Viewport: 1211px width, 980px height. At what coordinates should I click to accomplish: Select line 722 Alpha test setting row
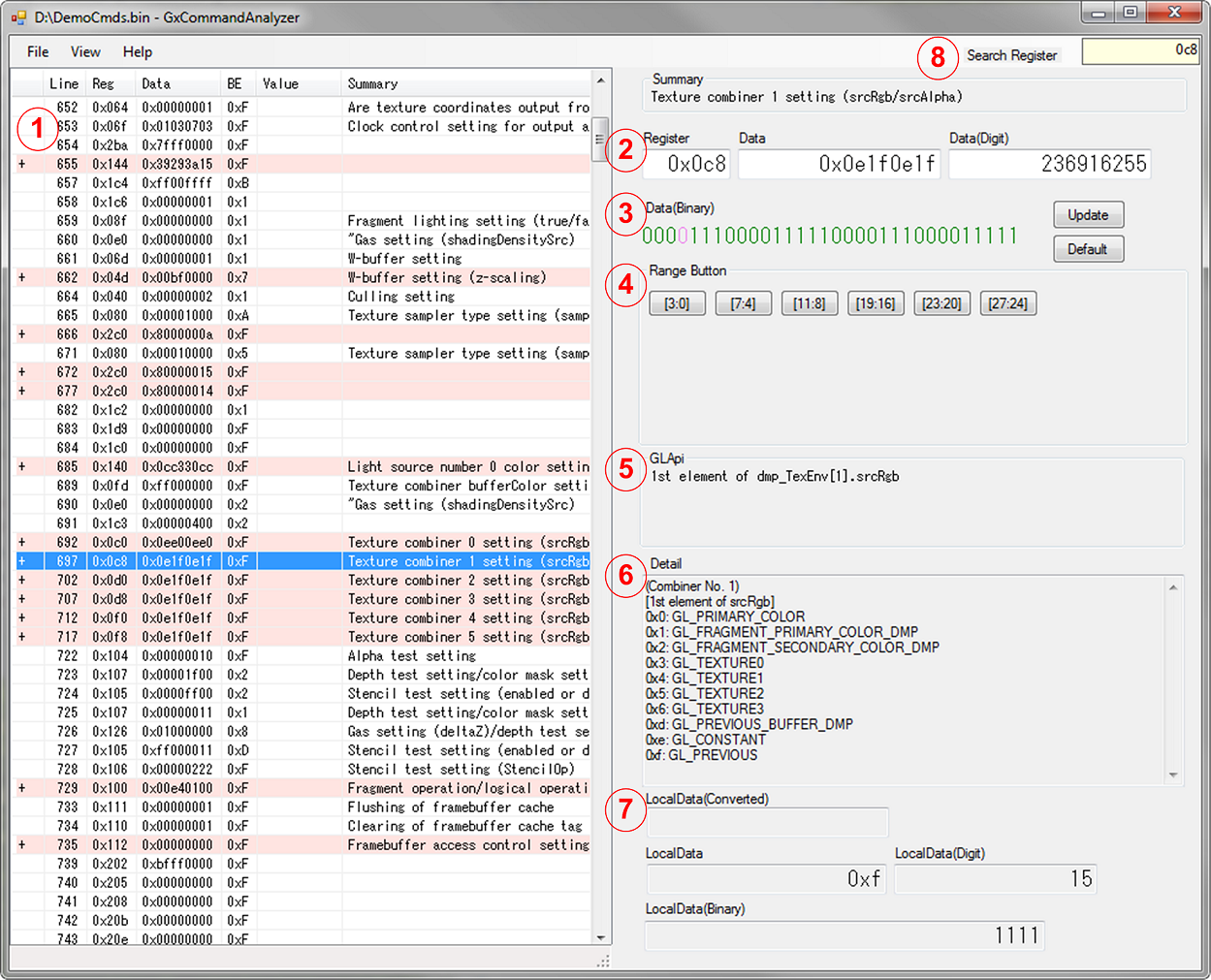407,656
